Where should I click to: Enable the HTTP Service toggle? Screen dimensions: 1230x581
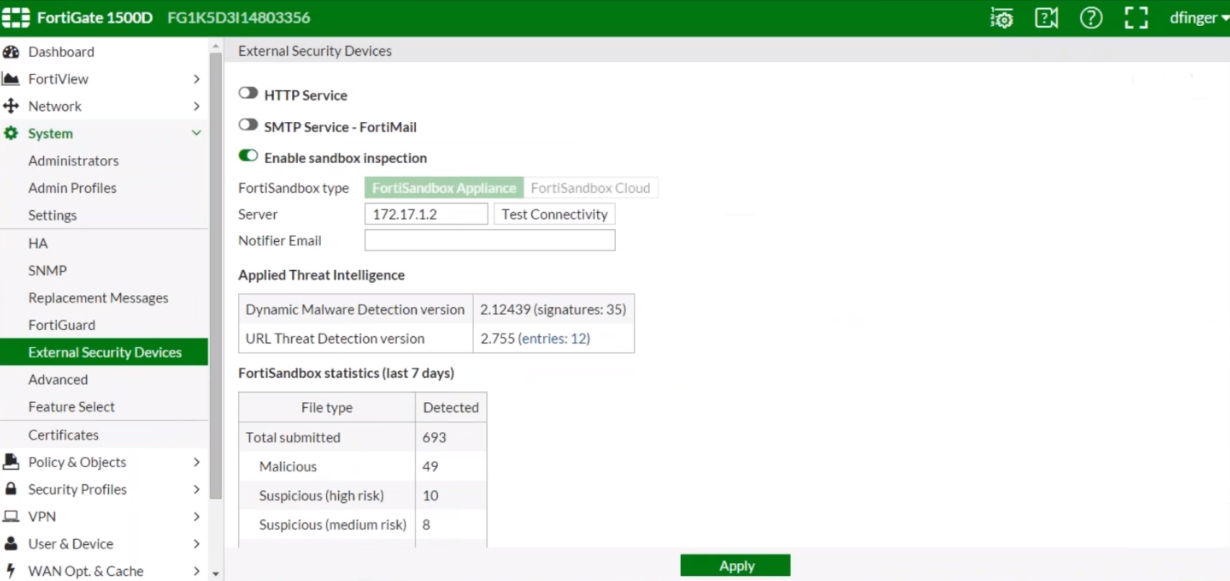pyautogui.click(x=248, y=93)
